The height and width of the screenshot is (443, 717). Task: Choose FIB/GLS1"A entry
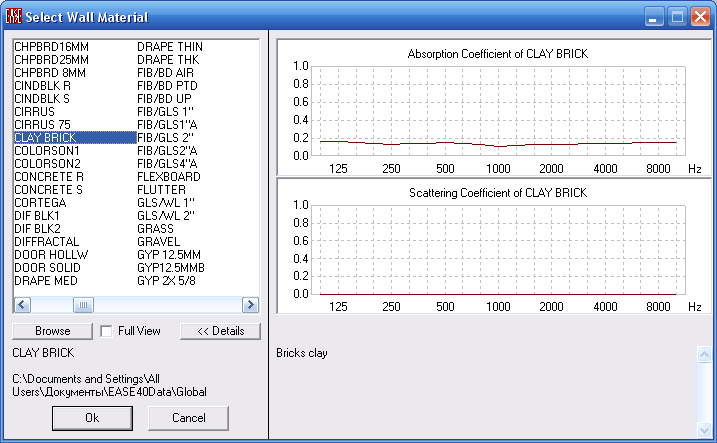tap(167, 124)
